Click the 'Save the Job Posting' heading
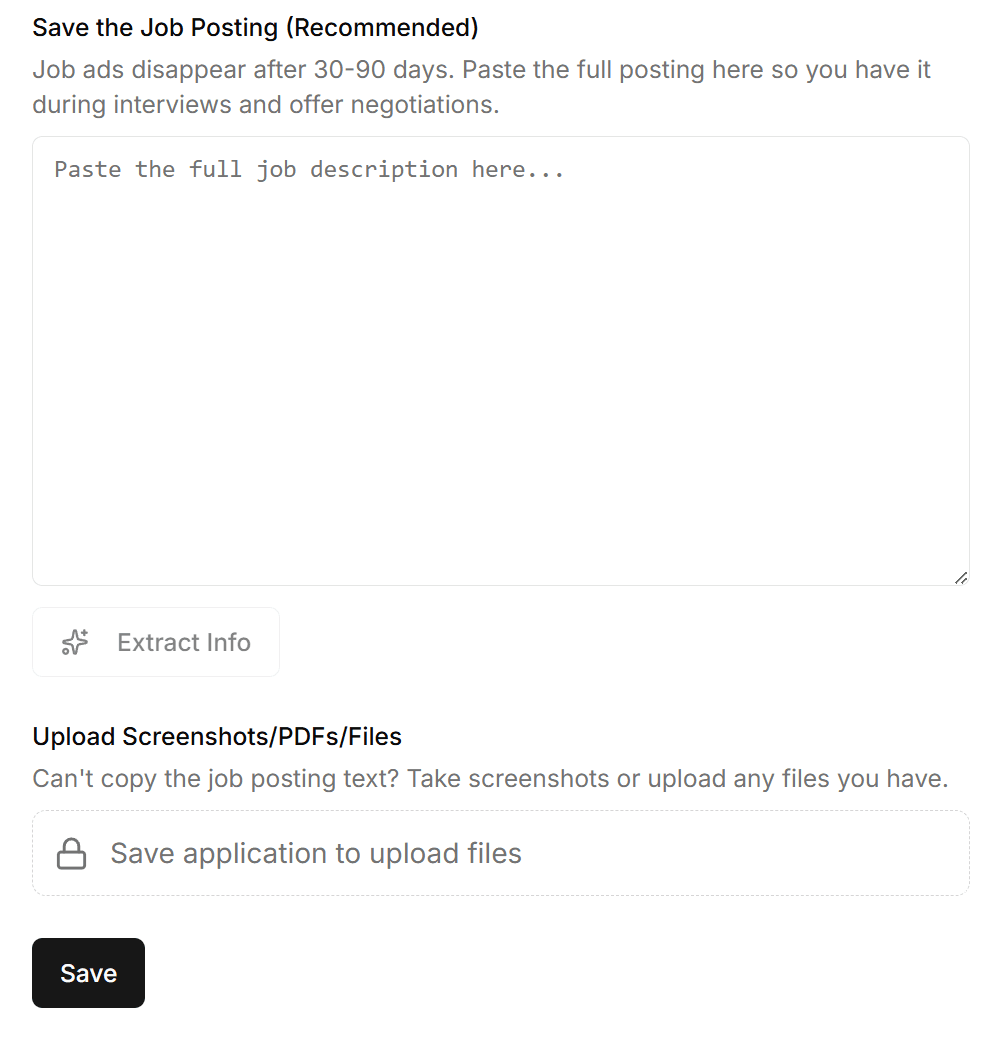The image size is (997, 1039). [x=255, y=27]
